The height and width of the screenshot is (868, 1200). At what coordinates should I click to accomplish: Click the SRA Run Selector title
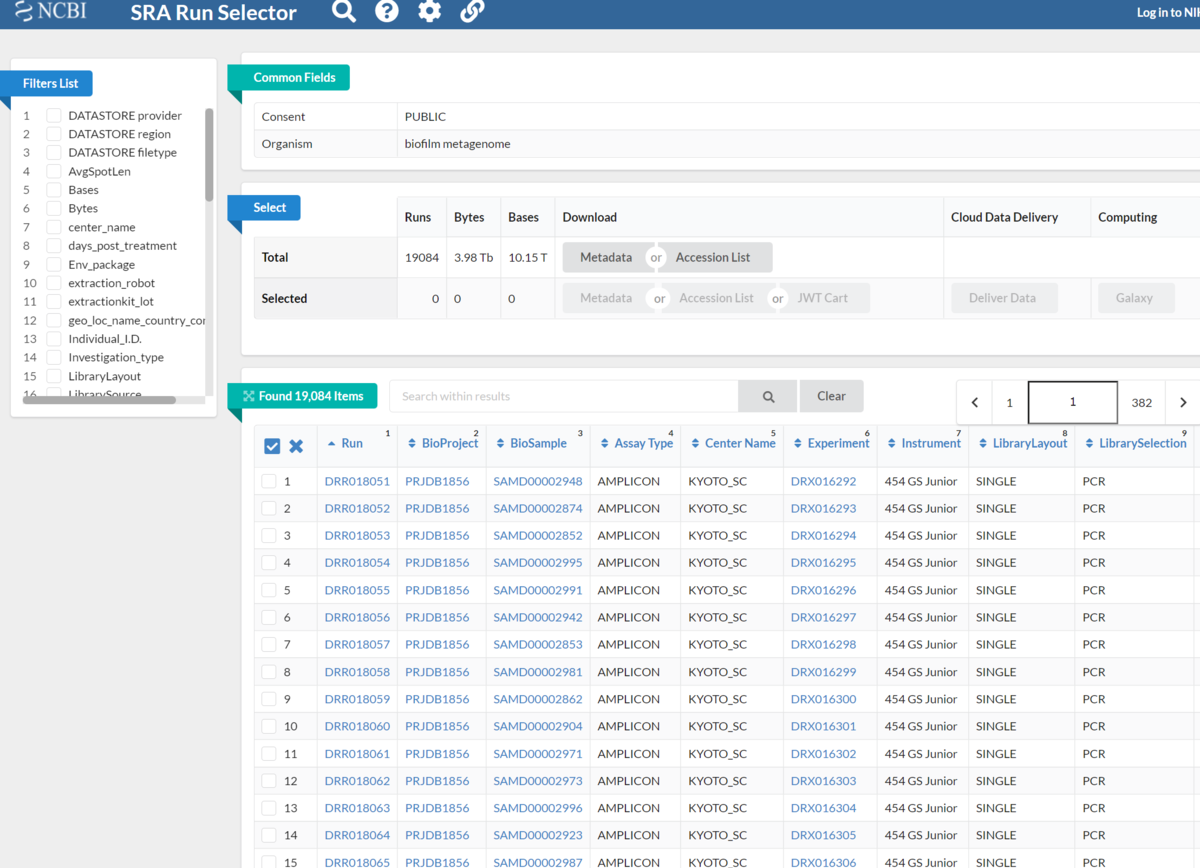[x=213, y=13]
